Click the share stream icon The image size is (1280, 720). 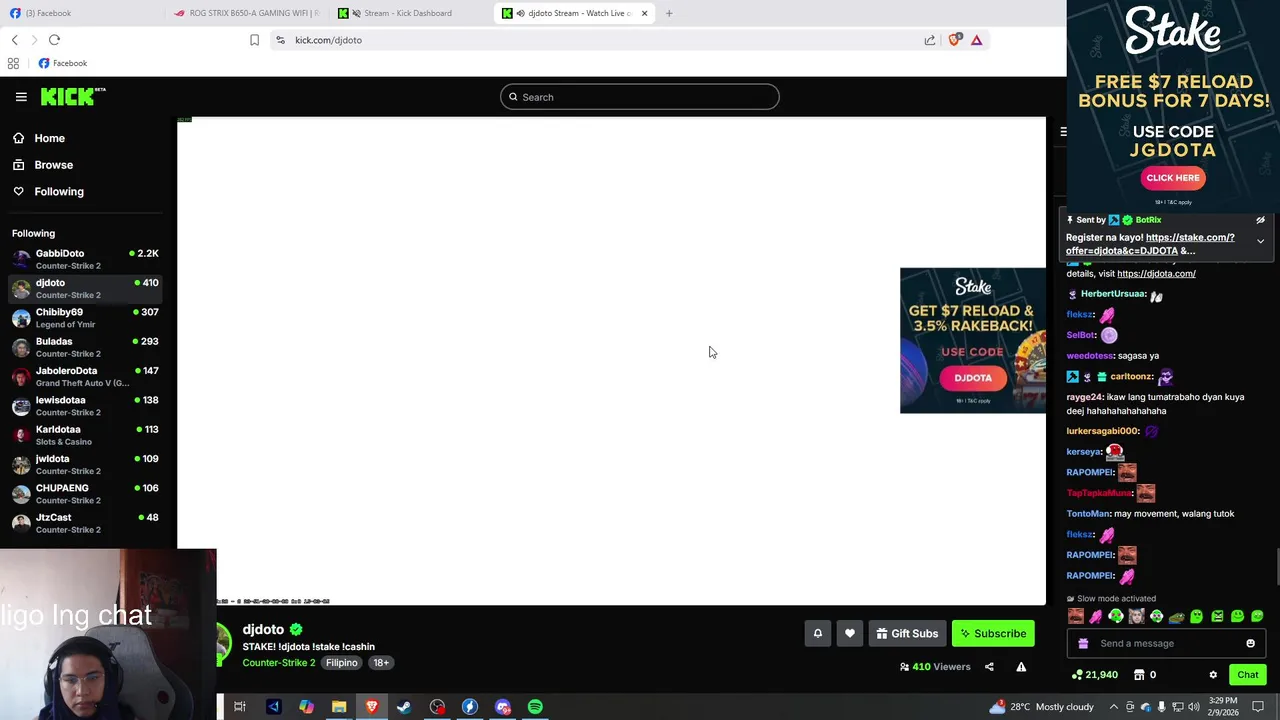coord(989,667)
